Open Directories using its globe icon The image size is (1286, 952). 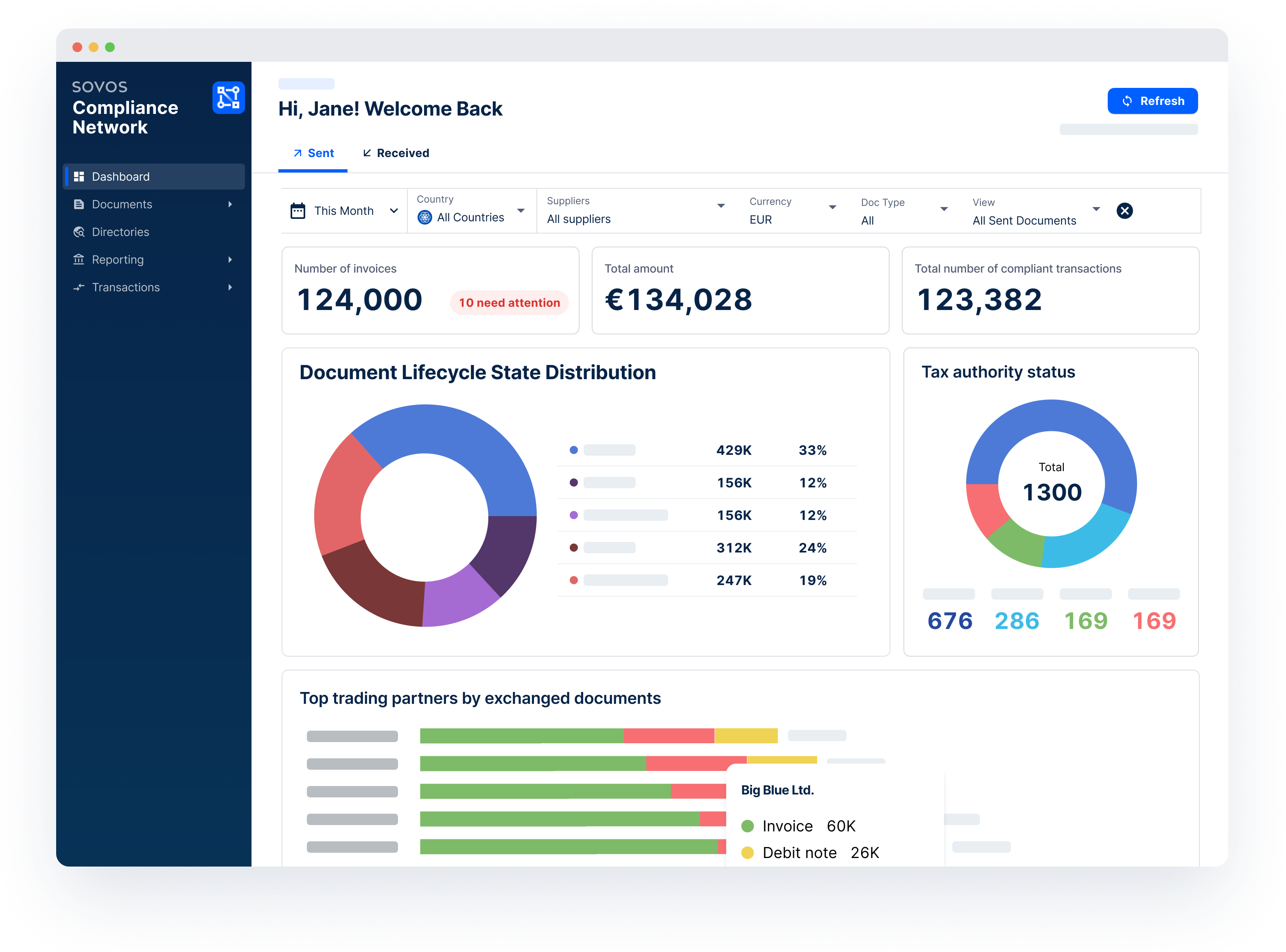(x=79, y=231)
